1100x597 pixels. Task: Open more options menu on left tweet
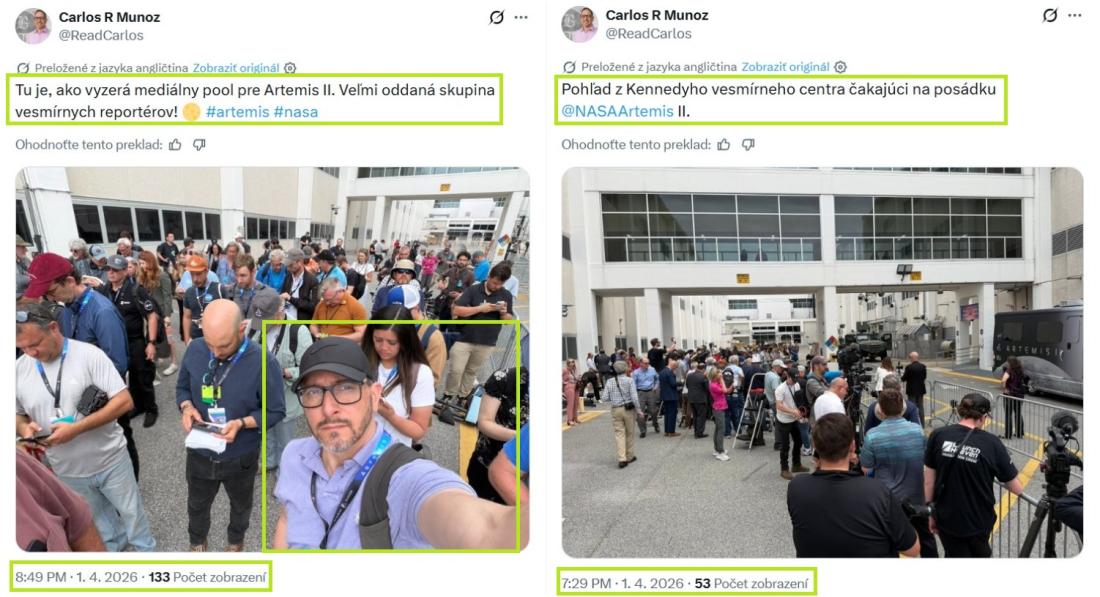[x=521, y=17]
